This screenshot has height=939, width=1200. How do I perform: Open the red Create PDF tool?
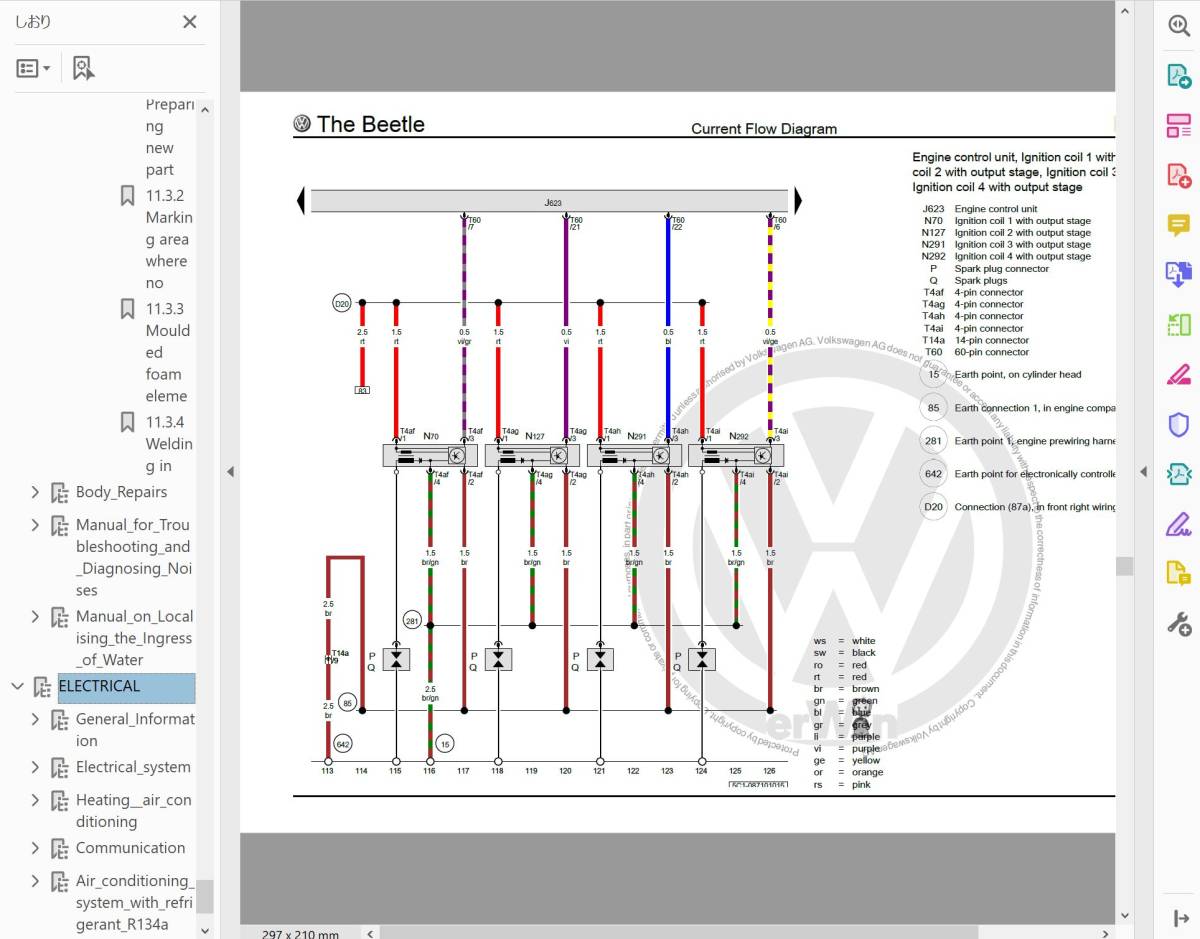(x=1179, y=176)
